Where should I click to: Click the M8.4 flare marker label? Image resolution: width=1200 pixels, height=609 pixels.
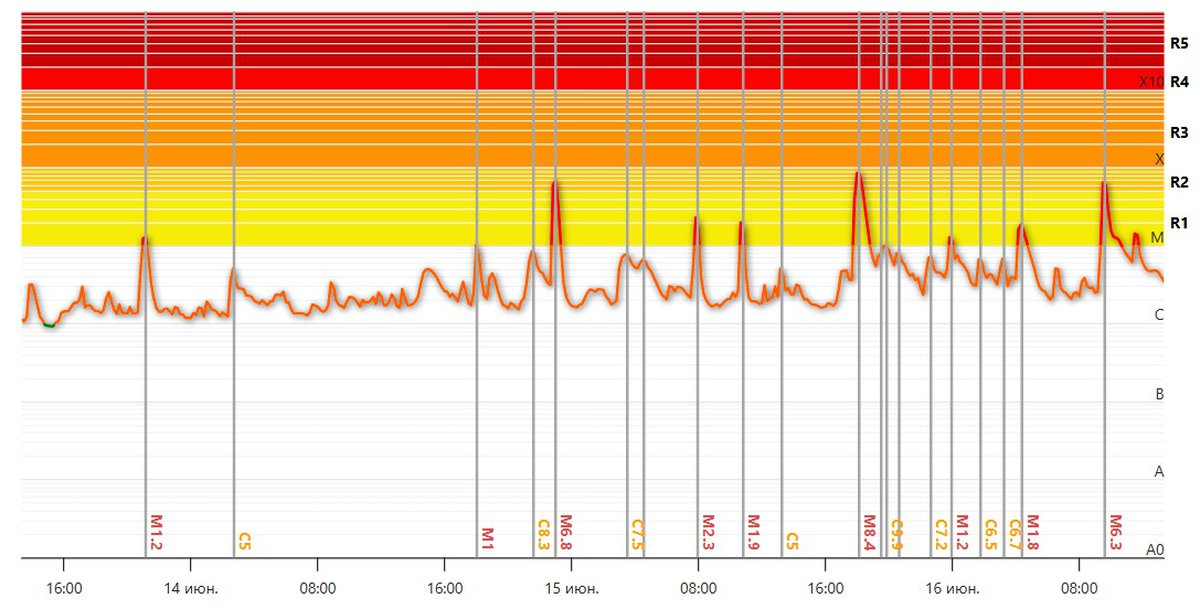pos(869,532)
